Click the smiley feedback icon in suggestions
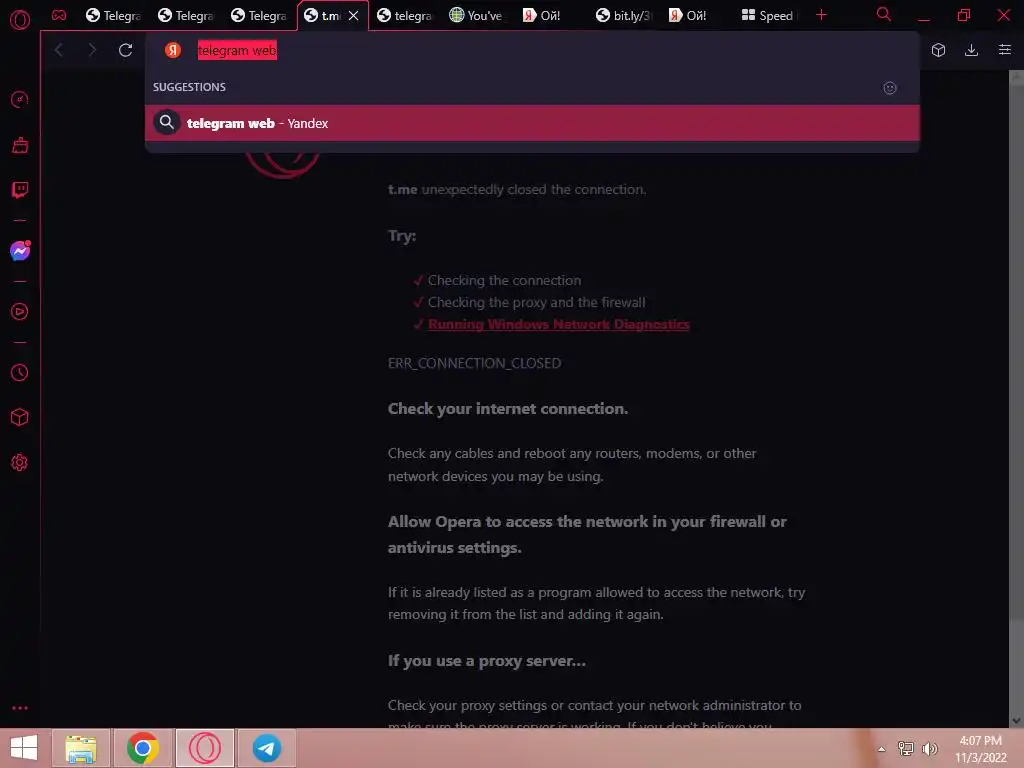 tap(889, 88)
